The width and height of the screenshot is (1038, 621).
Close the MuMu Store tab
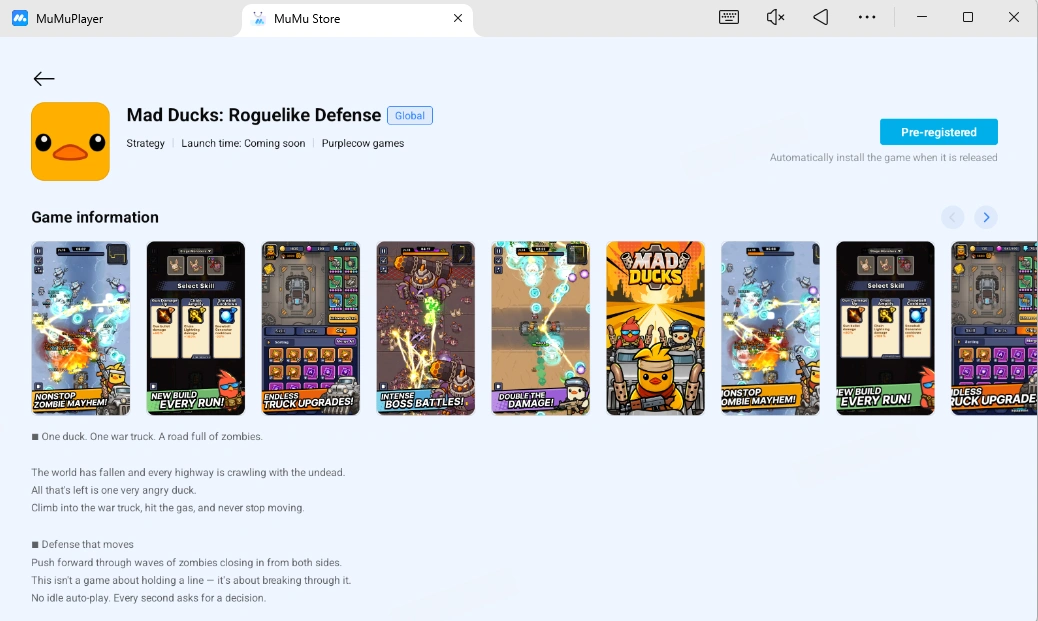pos(457,19)
